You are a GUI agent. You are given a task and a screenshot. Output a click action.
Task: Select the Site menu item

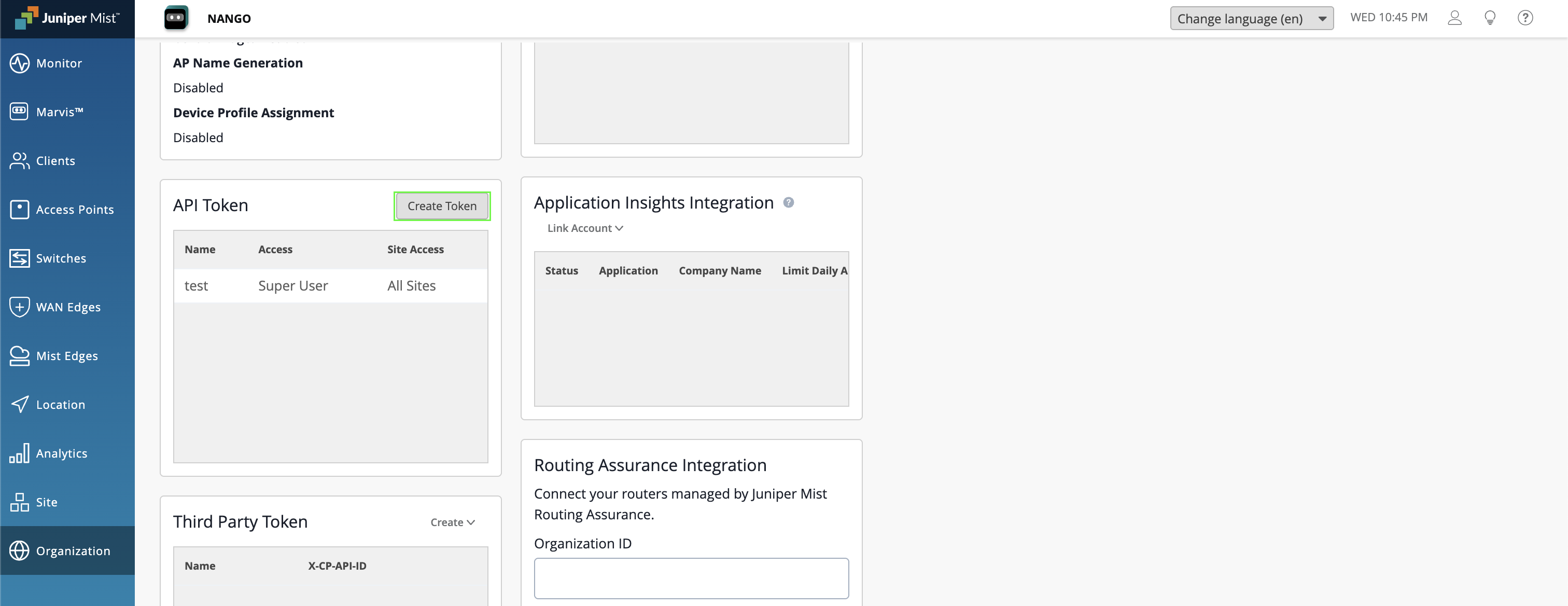pyautogui.click(x=46, y=502)
